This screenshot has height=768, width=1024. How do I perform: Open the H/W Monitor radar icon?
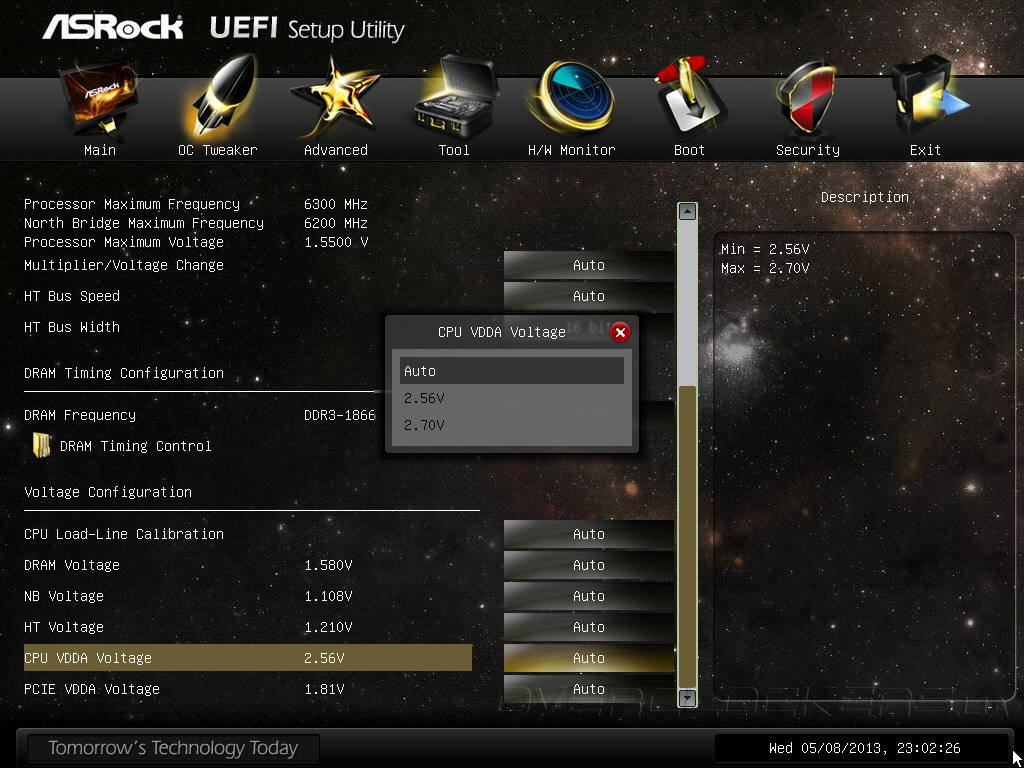click(x=571, y=98)
